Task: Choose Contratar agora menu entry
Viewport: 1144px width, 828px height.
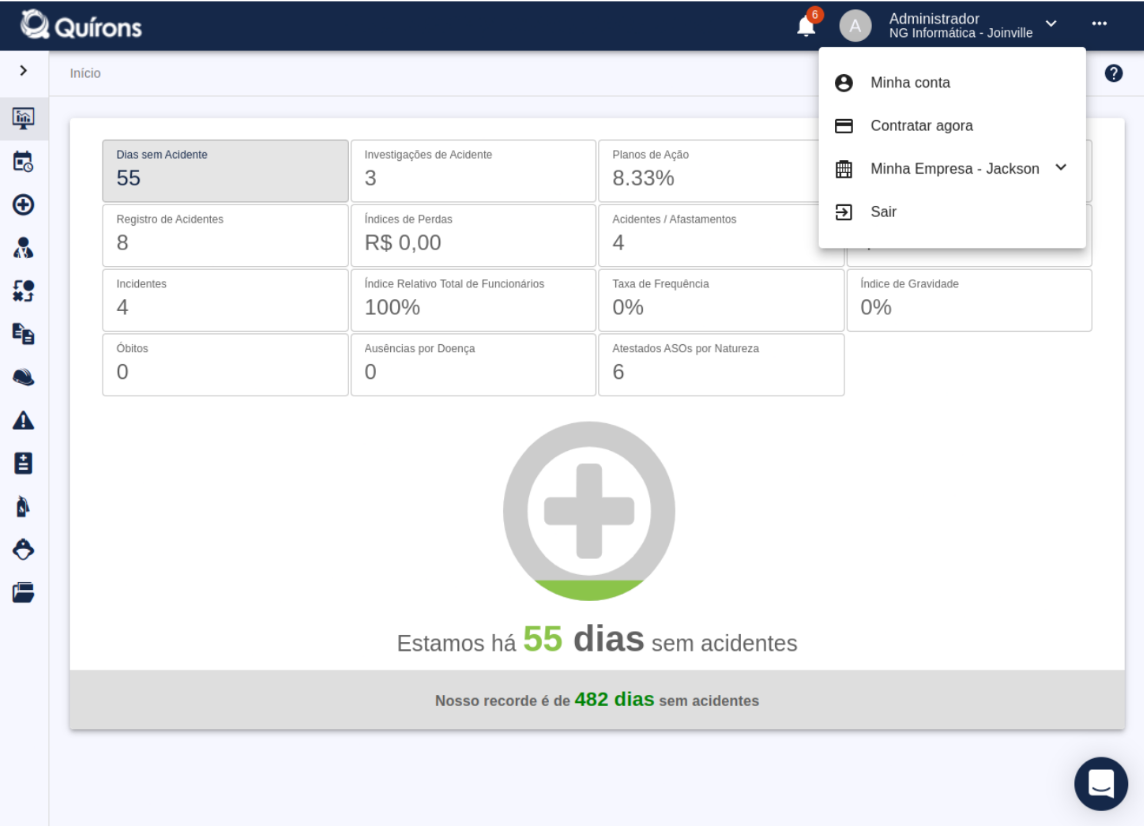Action: 952,126
